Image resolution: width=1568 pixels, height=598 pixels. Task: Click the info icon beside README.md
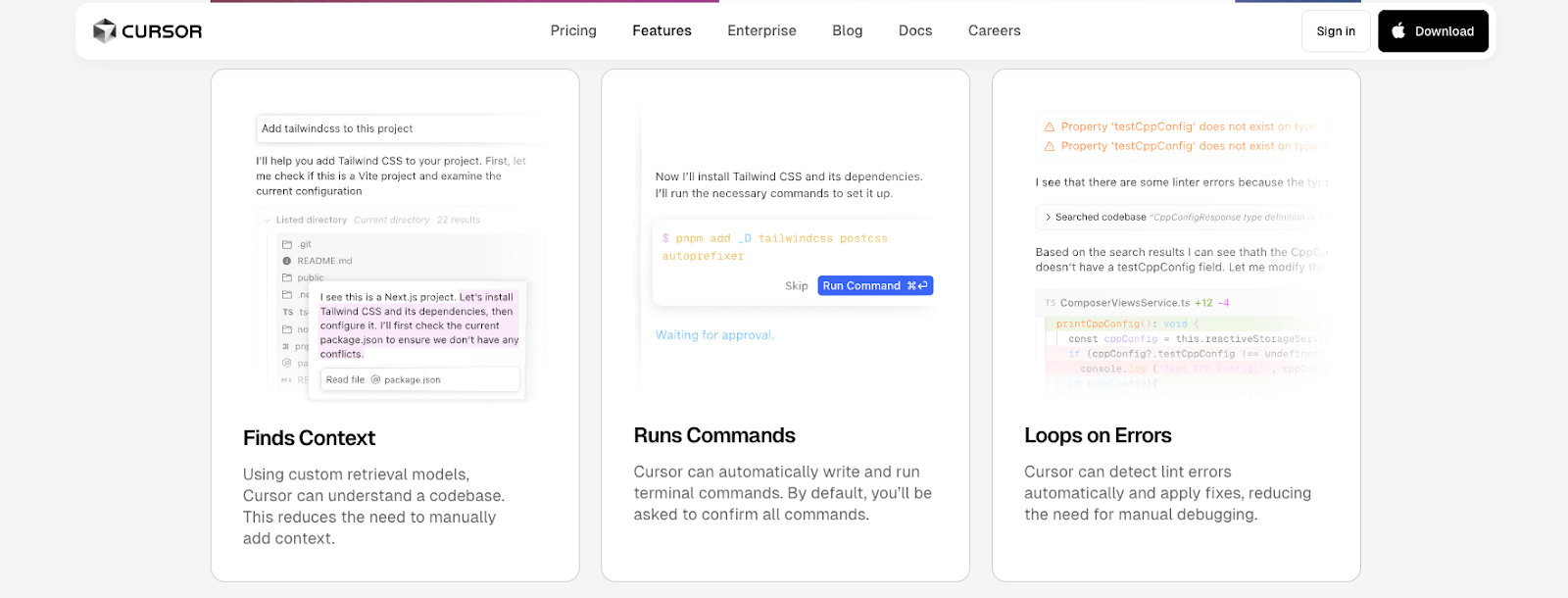tap(287, 261)
